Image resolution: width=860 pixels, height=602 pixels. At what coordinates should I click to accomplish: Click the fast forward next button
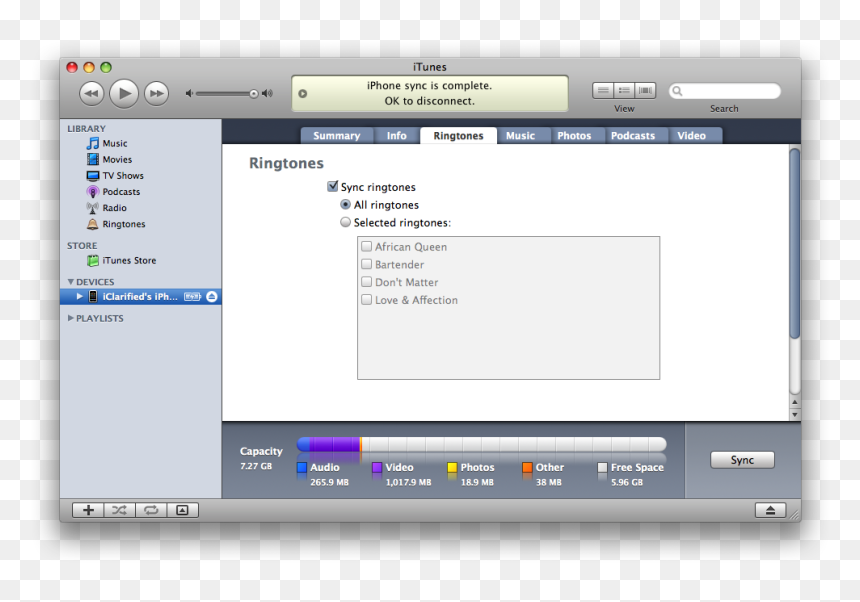156,94
